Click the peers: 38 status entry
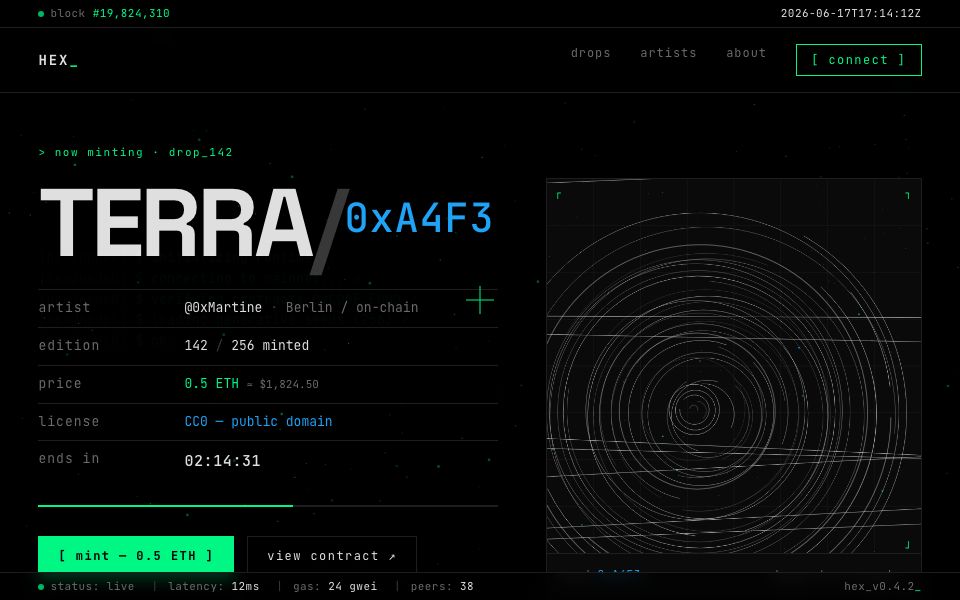This screenshot has height=600, width=960. [x=442, y=587]
